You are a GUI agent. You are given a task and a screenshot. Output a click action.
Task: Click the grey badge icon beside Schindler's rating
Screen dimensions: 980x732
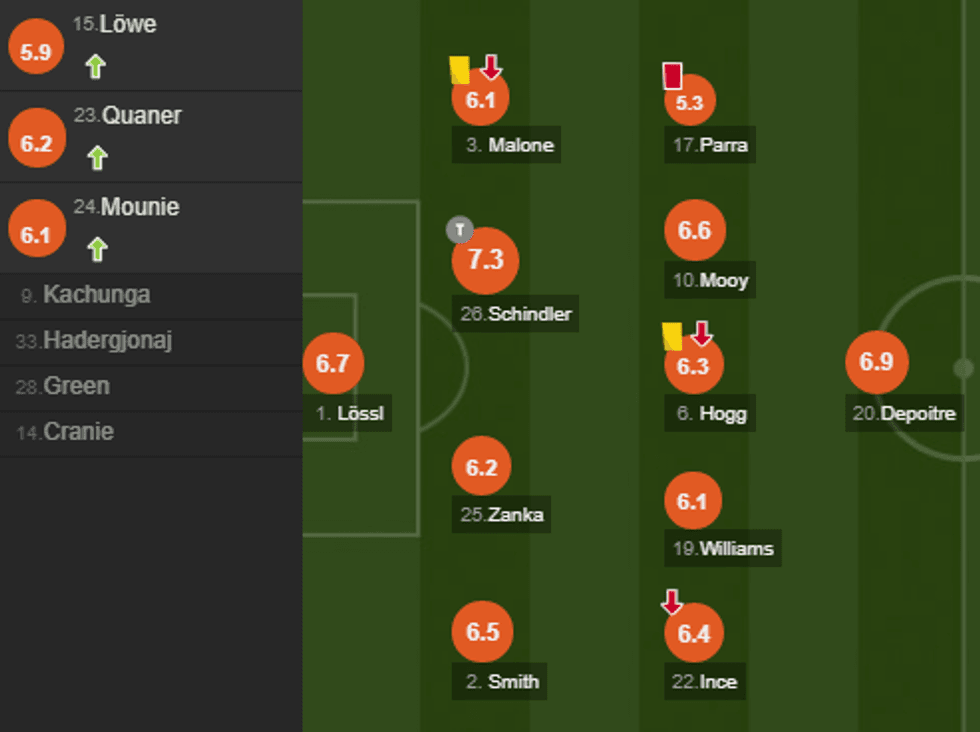[458, 230]
